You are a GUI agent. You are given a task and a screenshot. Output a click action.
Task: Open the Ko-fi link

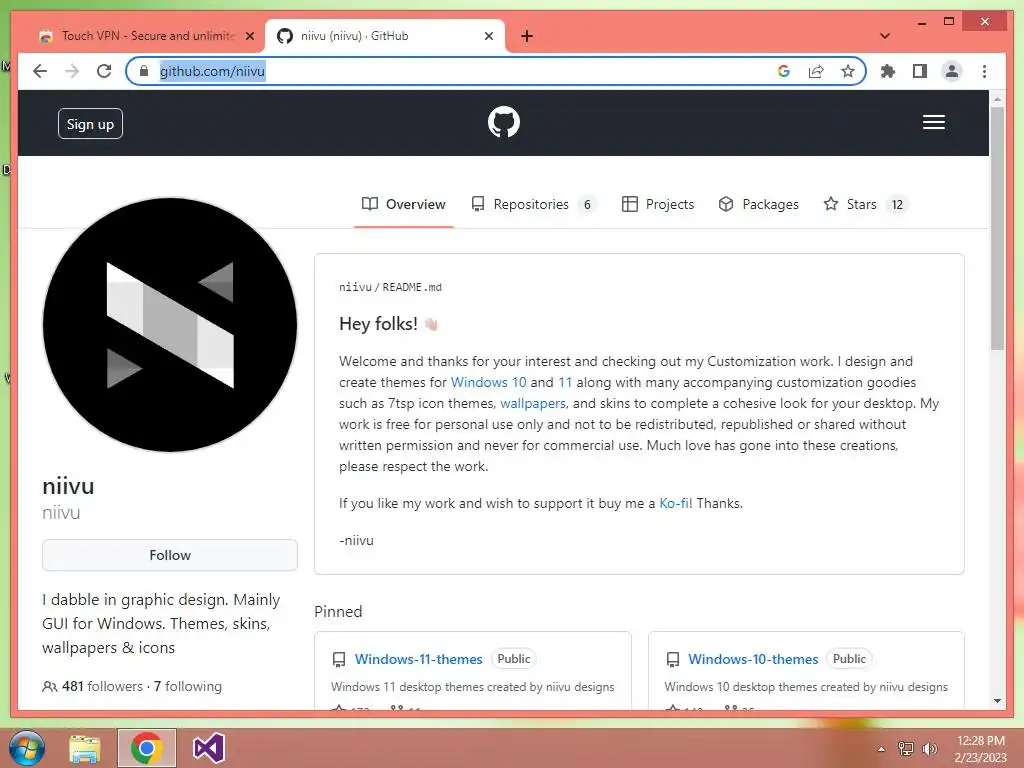point(674,504)
